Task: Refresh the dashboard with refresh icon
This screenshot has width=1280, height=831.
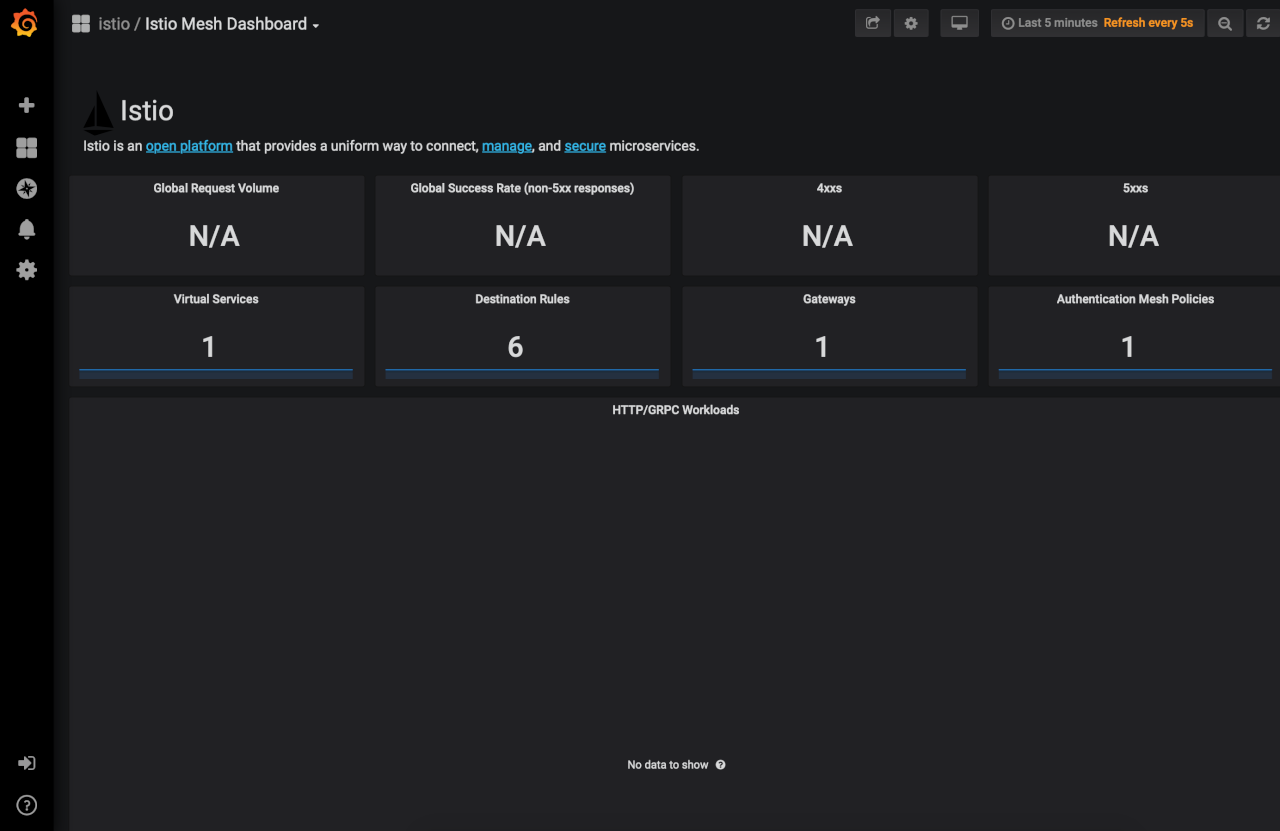Action: point(1262,22)
